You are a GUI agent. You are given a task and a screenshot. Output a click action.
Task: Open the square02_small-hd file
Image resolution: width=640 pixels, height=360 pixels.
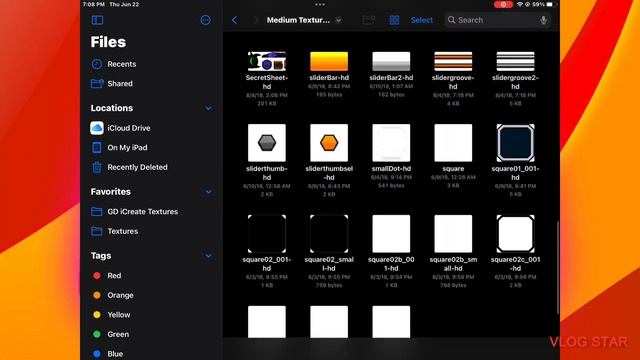[329, 234]
